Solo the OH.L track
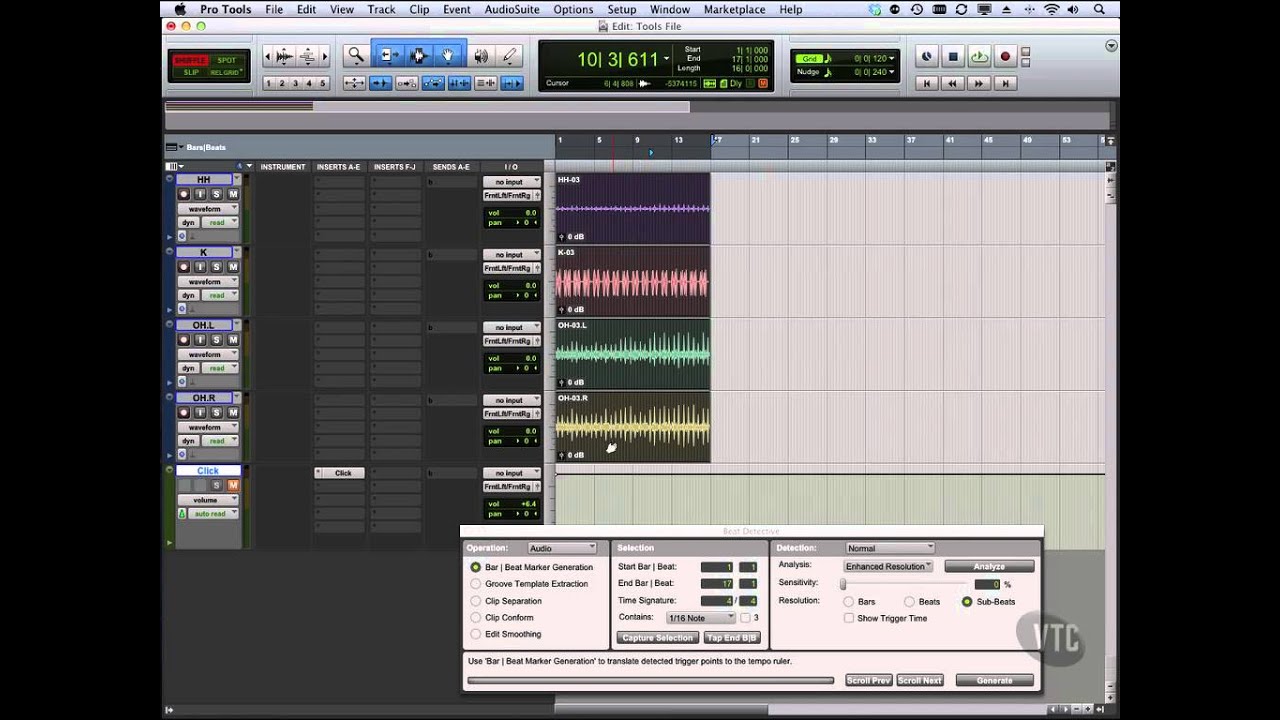 point(217,340)
